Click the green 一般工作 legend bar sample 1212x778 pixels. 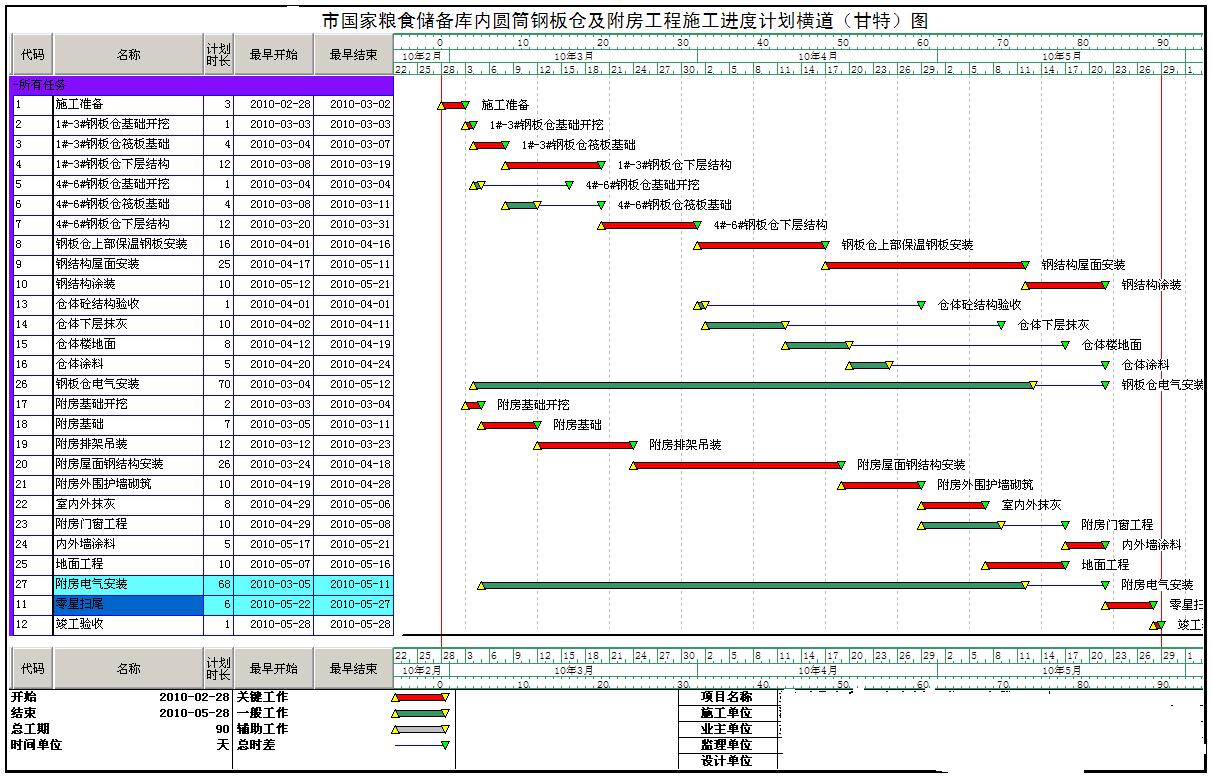[420, 713]
